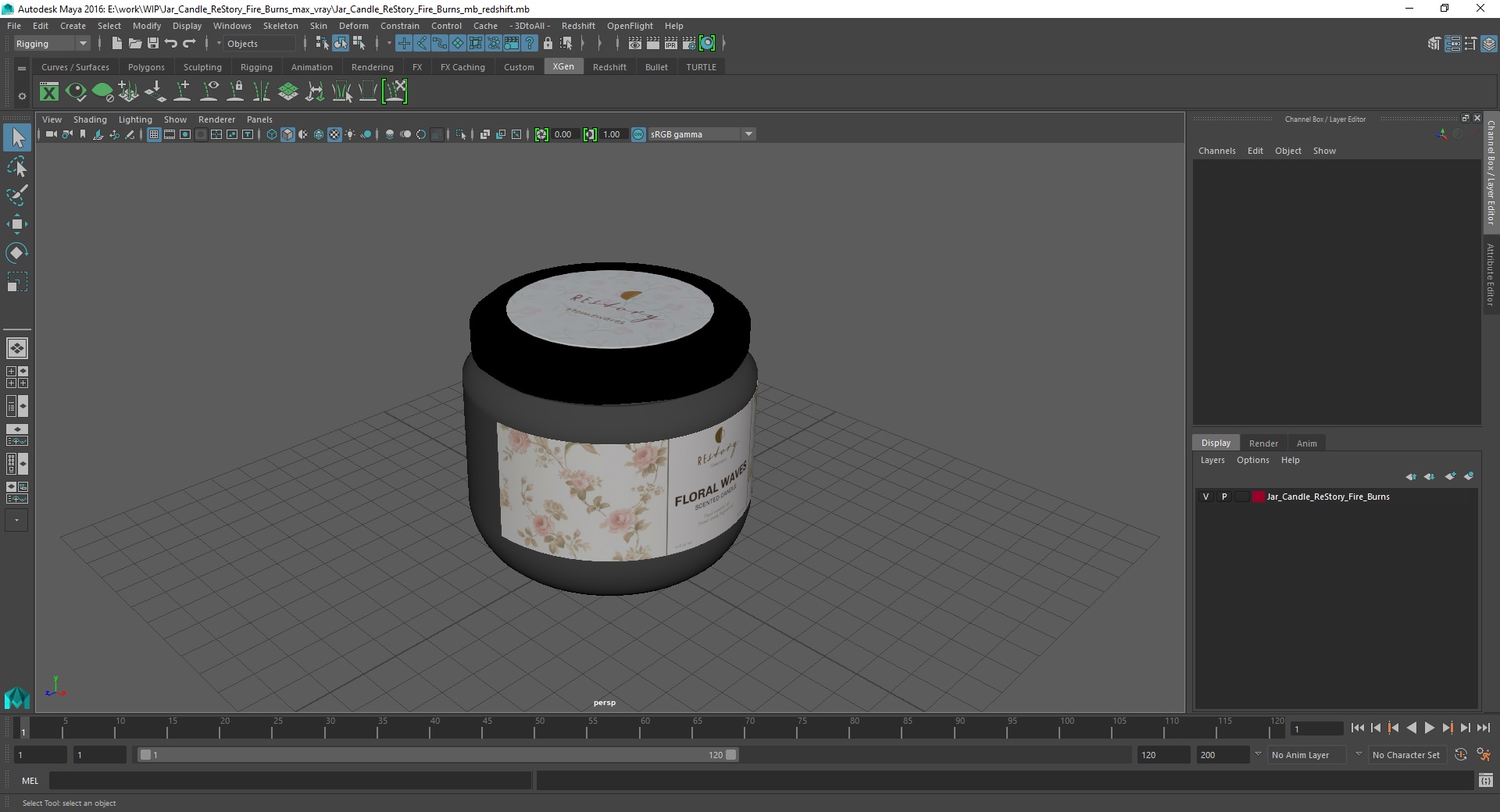This screenshot has width=1500, height=812.
Task: Switch to four view layout
Action: click(16, 377)
